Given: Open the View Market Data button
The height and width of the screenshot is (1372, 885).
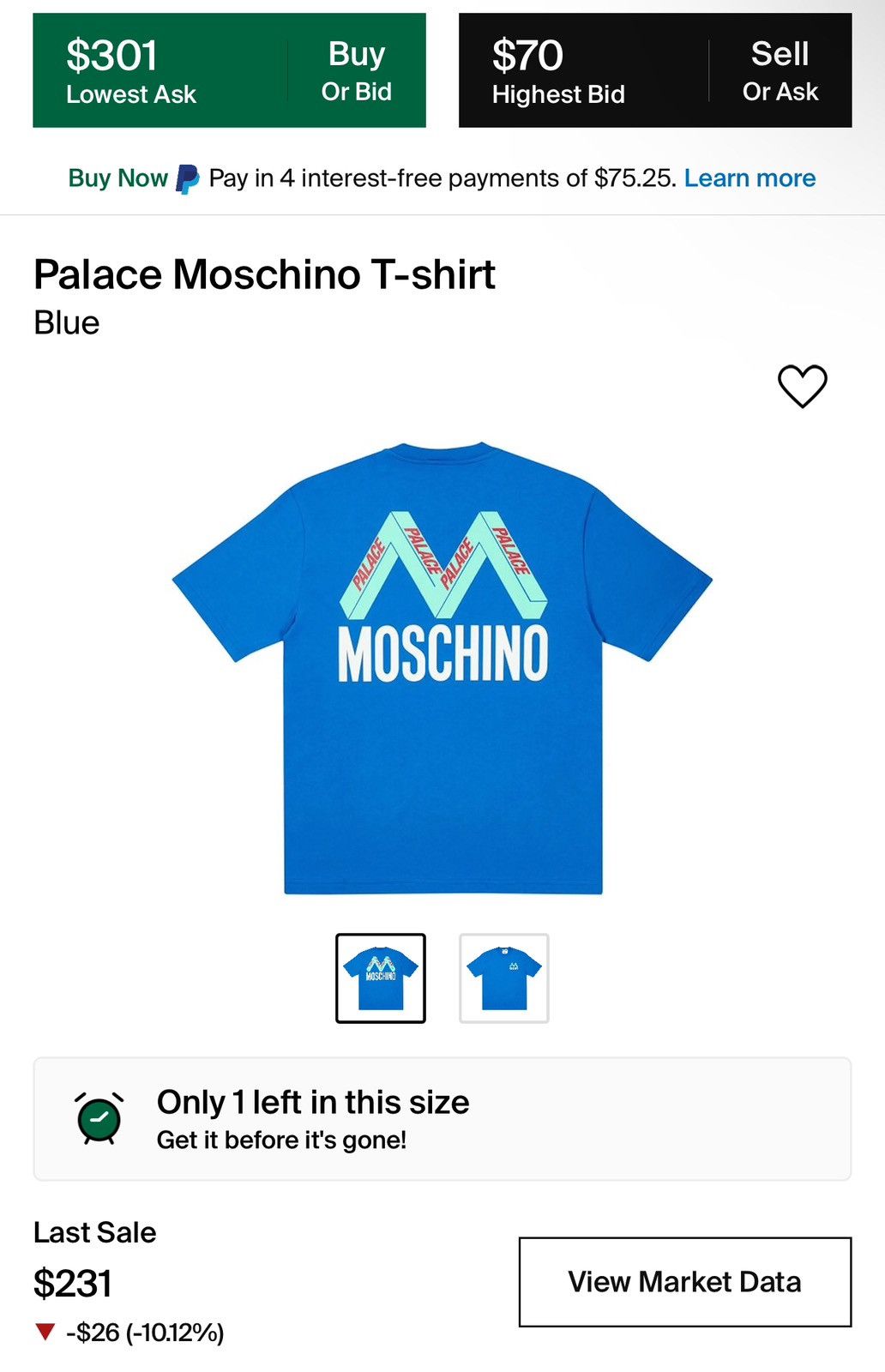Looking at the screenshot, I should (x=684, y=1282).
